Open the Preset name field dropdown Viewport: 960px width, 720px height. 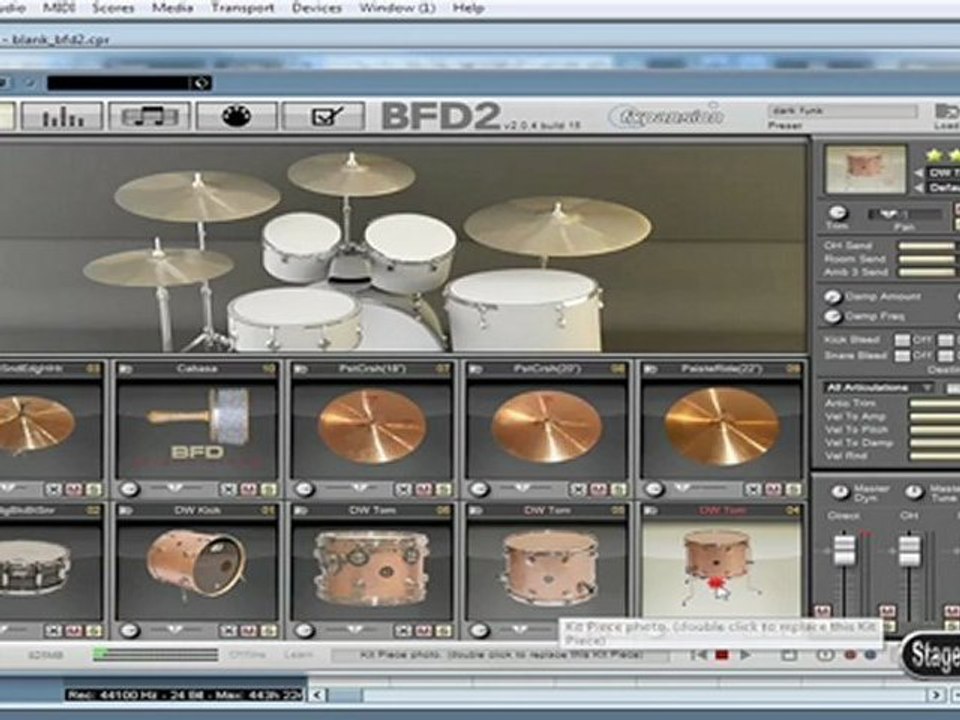[x=843, y=111]
